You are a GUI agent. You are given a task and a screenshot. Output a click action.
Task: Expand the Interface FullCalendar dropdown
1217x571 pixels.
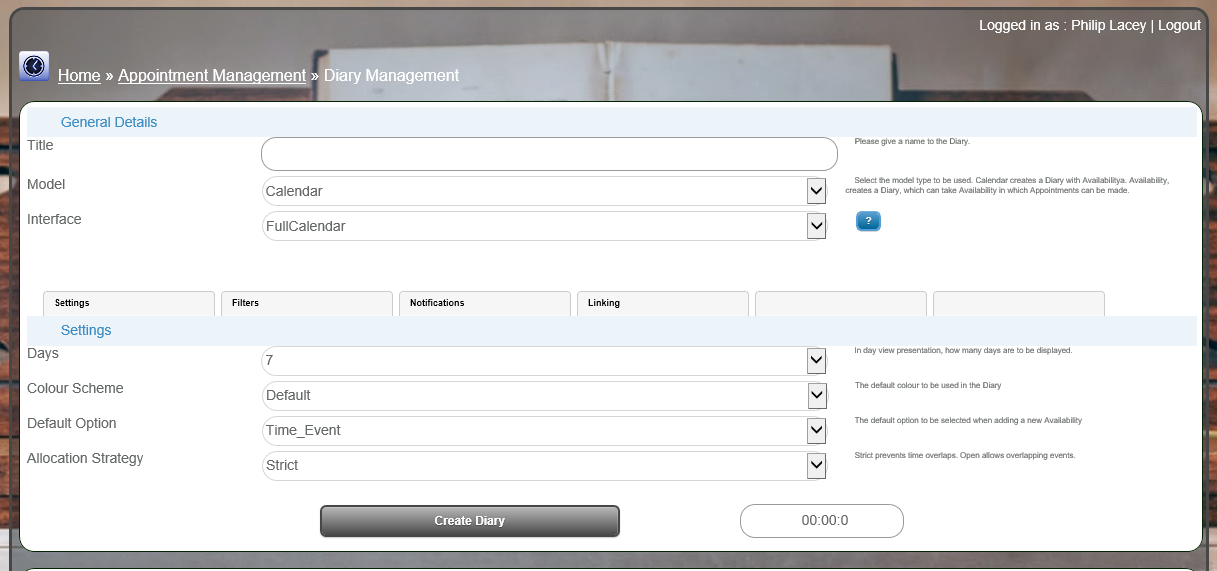point(544,226)
